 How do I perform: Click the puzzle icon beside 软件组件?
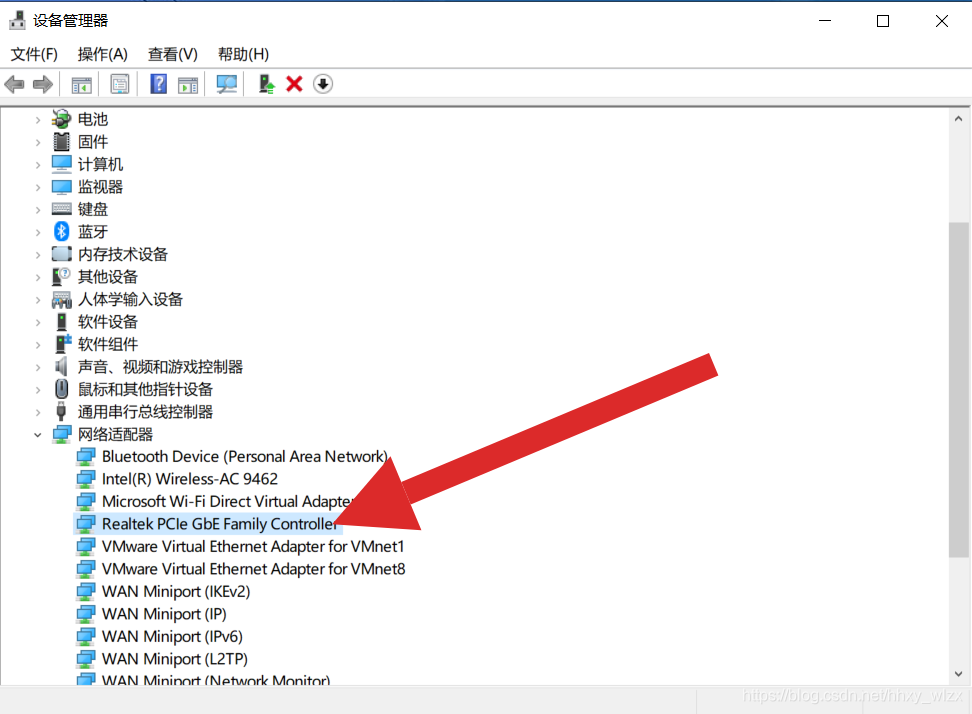(x=63, y=343)
